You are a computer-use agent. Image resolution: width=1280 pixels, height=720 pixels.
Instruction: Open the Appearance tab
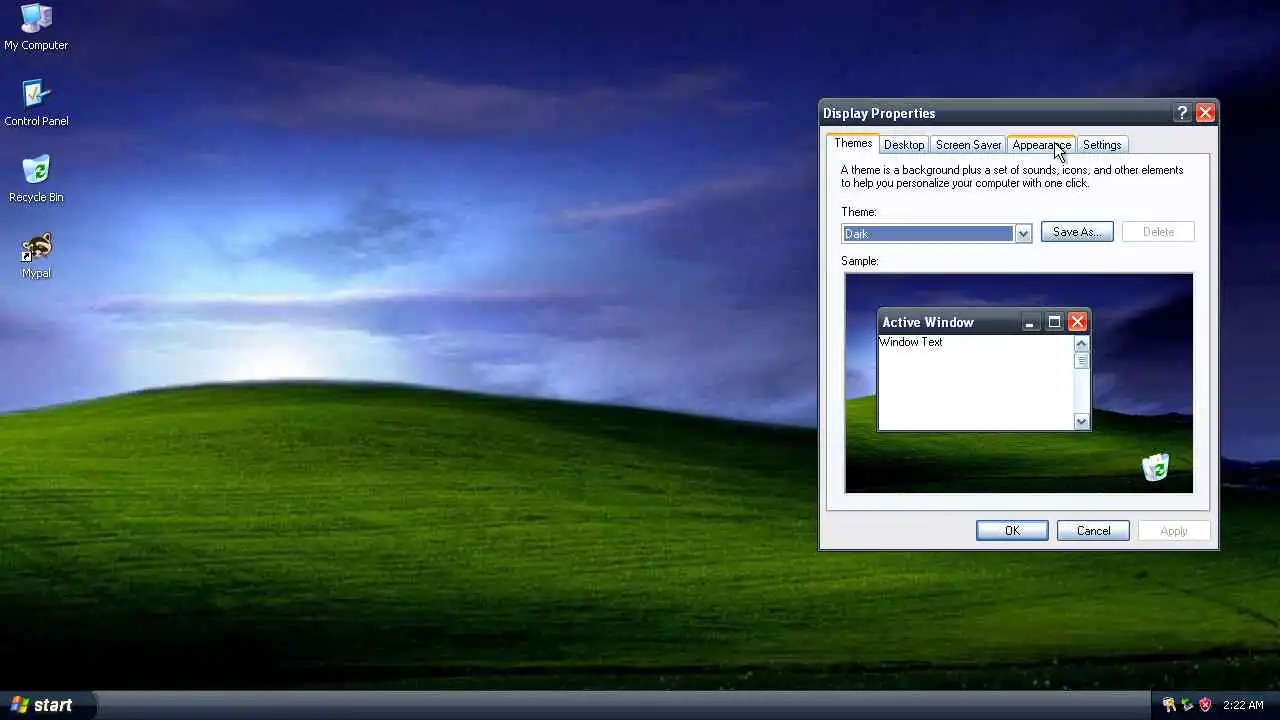click(x=1041, y=145)
